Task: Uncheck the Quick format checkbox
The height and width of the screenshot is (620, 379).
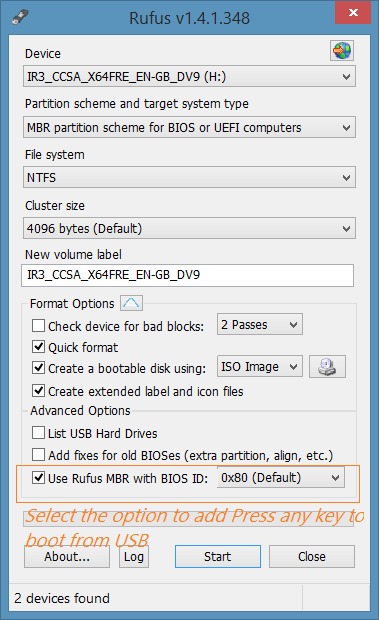Action: coord(38,347)
